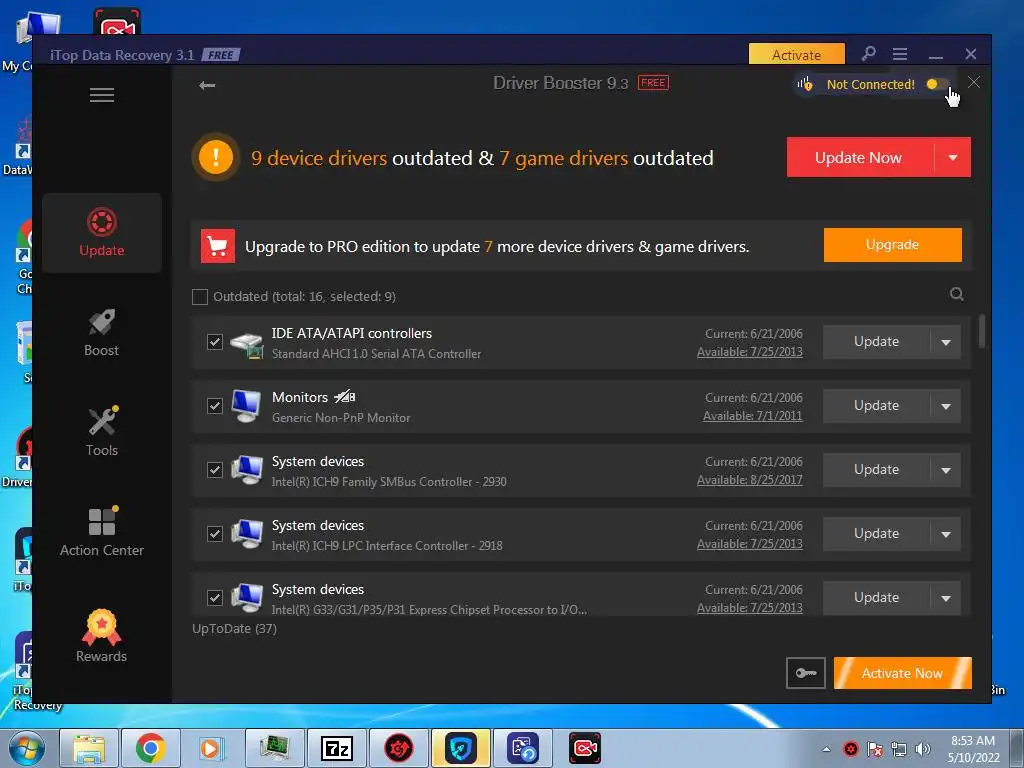1024x768 pixels.
Task: Open the Update section in sidebar
Action: pyautogui.click(x=102, y=232)
